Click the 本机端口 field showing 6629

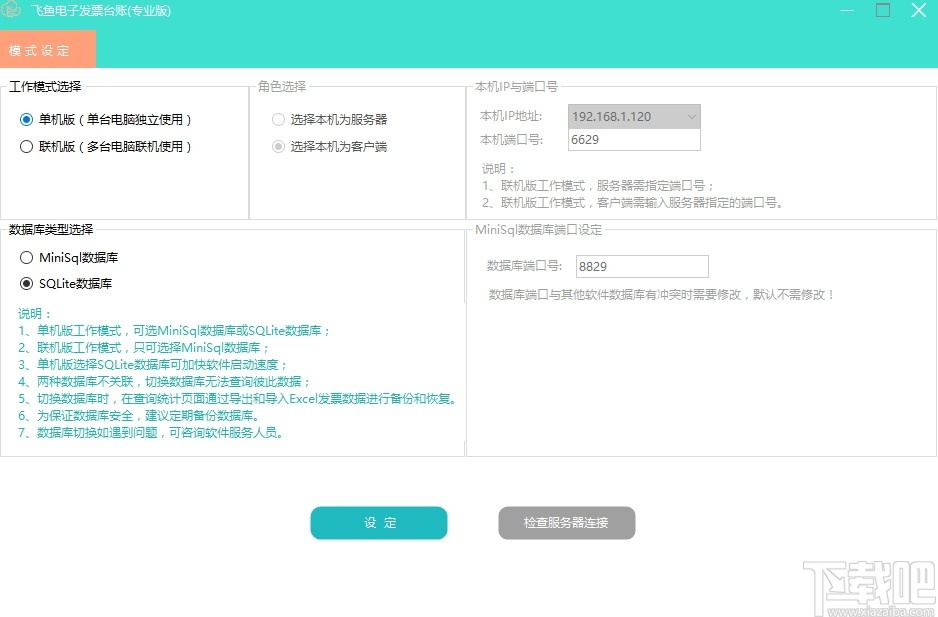(634, 140)
